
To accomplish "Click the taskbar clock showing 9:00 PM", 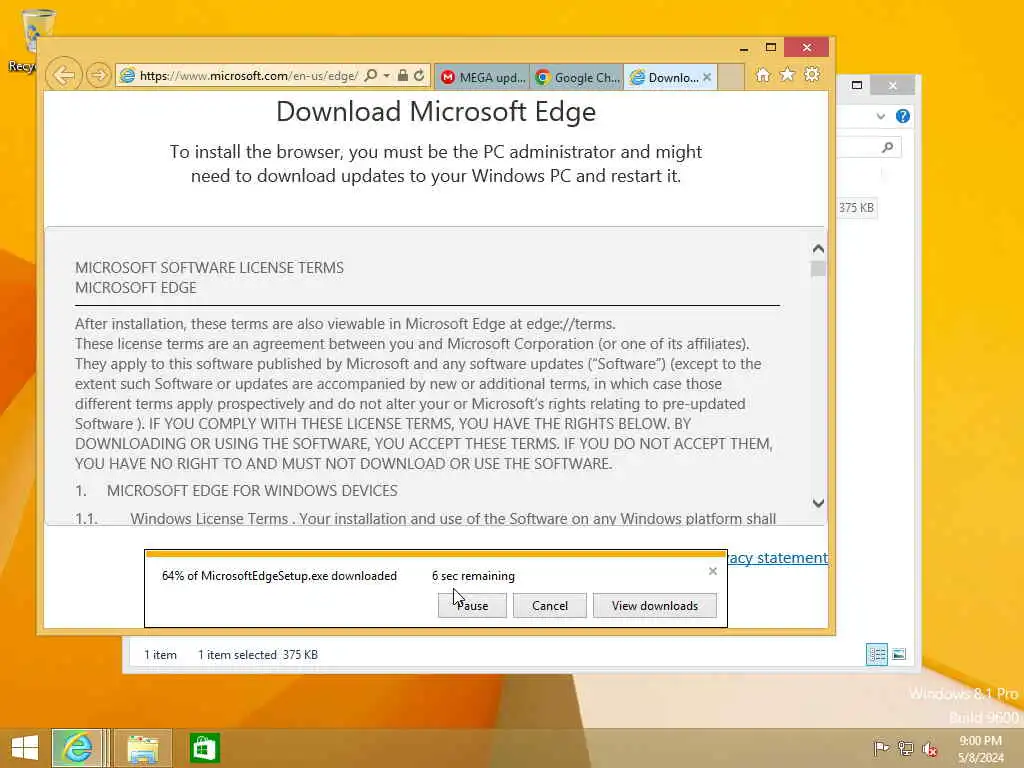I will 980,749.
